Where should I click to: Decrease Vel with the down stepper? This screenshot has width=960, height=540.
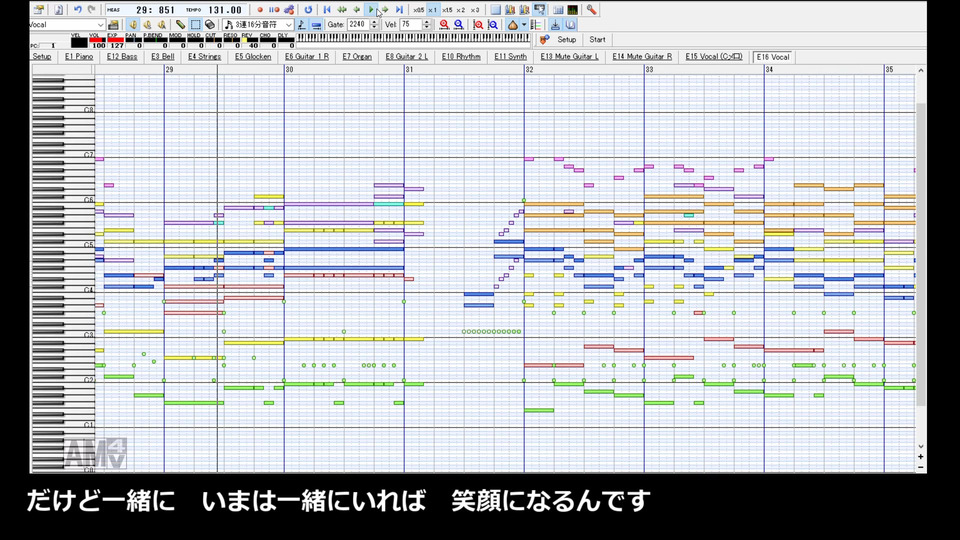427,28
